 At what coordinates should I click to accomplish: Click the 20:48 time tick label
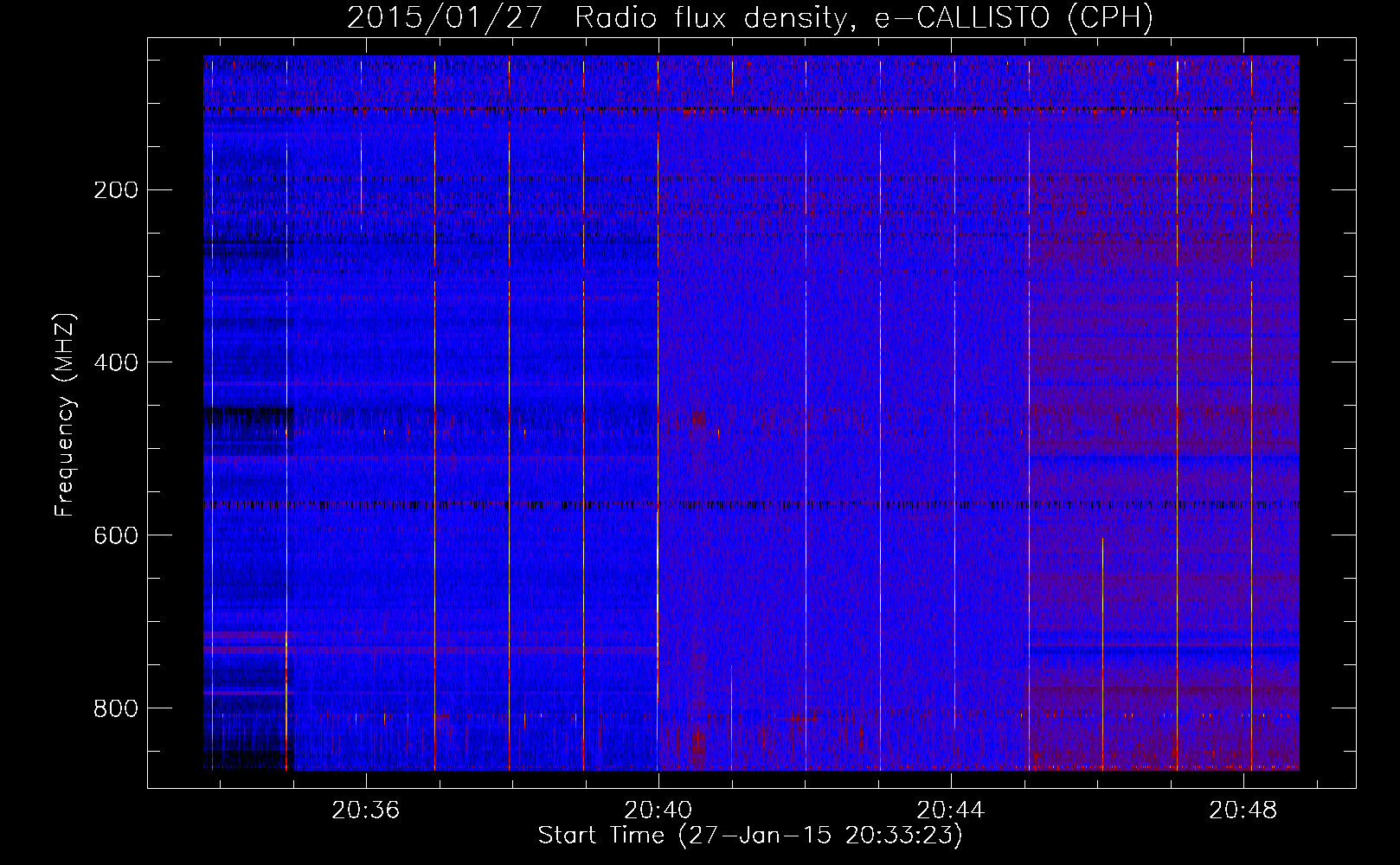point(1243,811)
